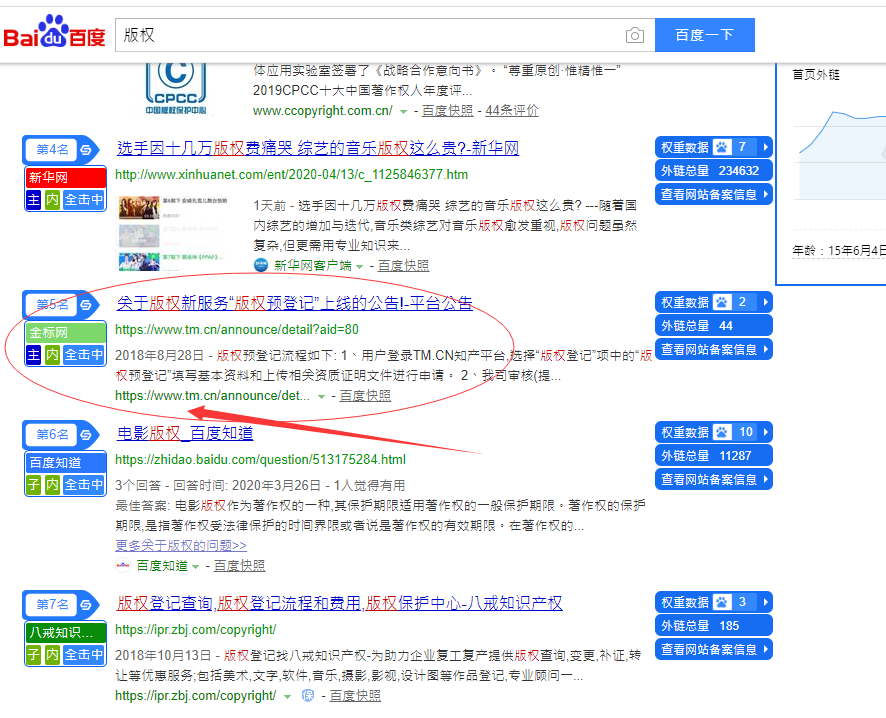Open 百度快照 for the ccopyright.com.cn result
This screenshot has height=718, width=886.
tap(448, 111)
